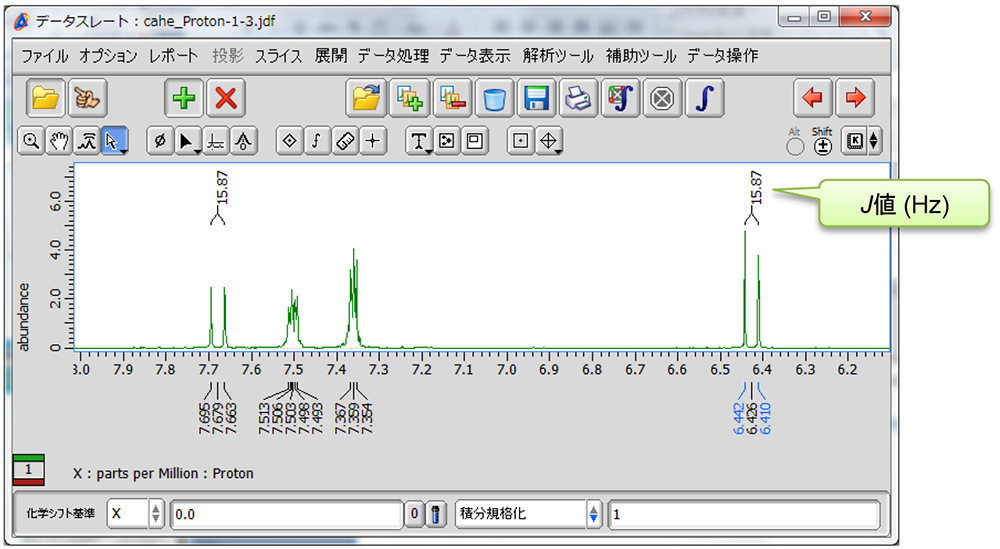Go forward with the red right arrow
Viewport: 1000px width, 549px height.
pos(856,98)
